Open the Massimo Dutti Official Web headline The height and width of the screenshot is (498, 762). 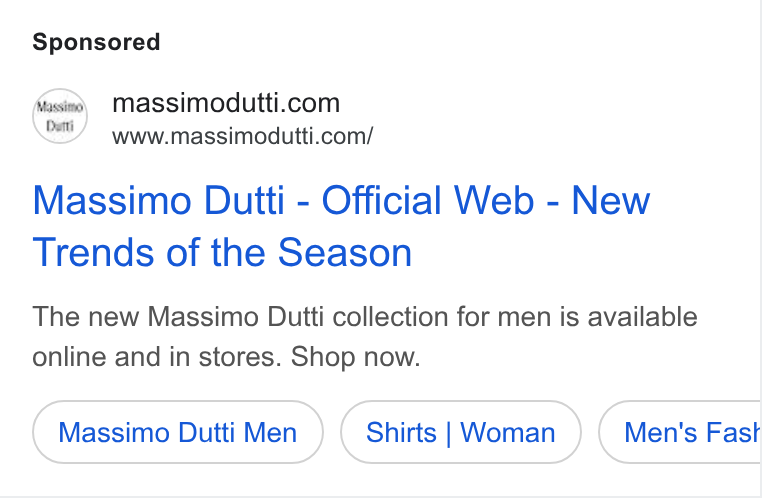(341, 226)
